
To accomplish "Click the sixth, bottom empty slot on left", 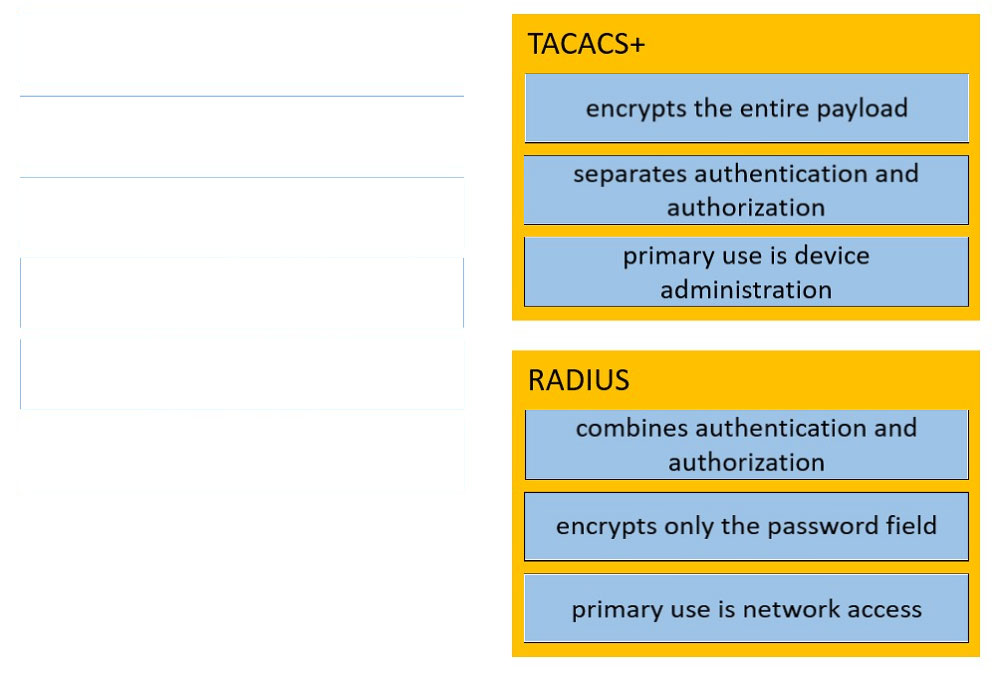I will tap(242, 450).
